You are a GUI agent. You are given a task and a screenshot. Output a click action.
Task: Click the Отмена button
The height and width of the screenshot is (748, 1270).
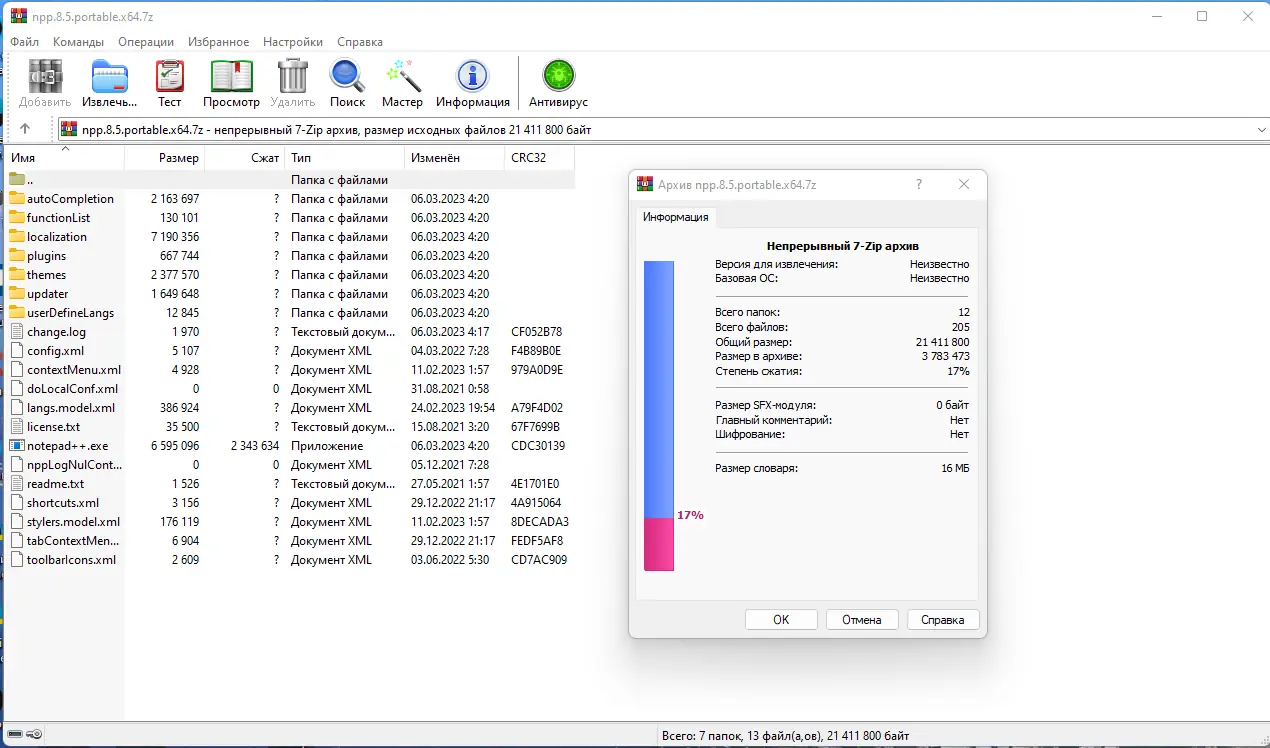click(x=862, y=620)
